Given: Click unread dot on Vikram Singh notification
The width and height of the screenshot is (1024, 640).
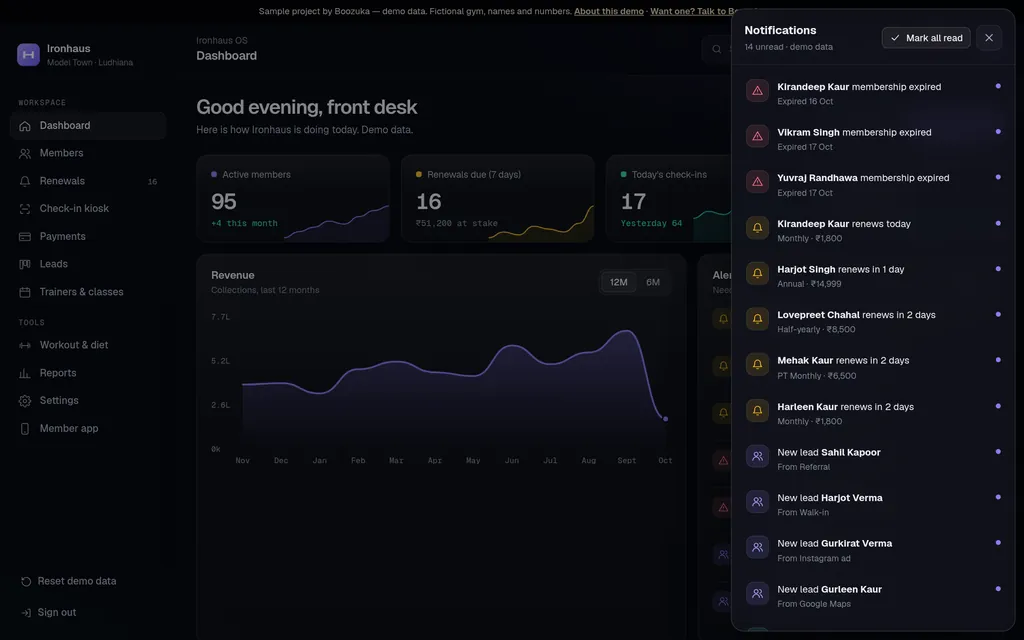Looking at the screenshot, I should [x=998, y=131].
